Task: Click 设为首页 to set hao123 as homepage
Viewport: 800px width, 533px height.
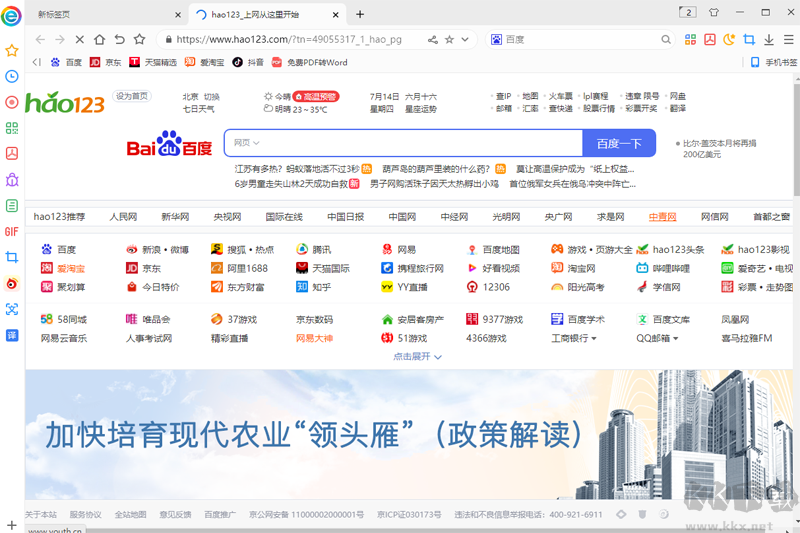Action: (x=131, y=96)
